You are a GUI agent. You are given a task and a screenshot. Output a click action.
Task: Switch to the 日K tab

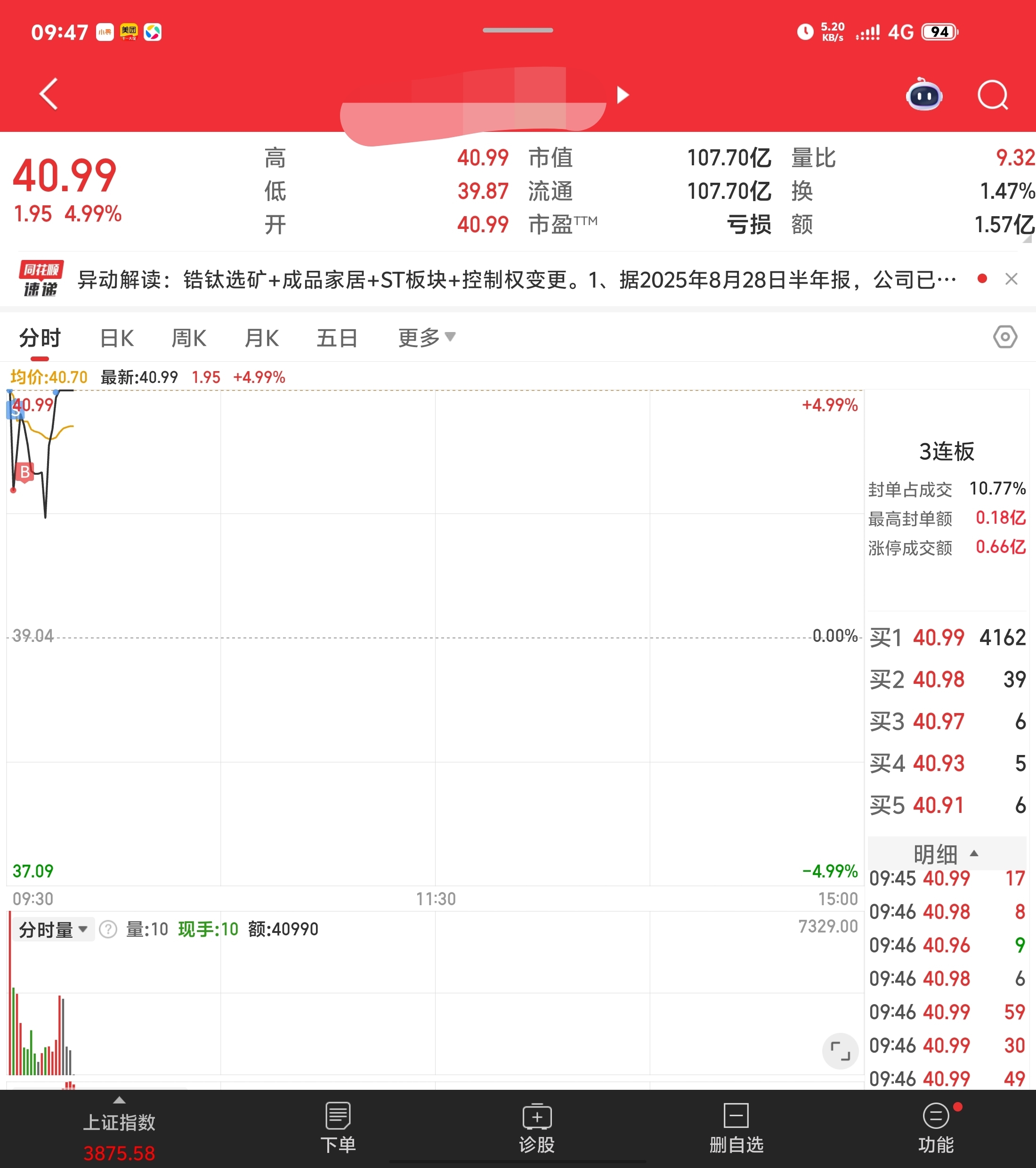(x=117, y=338)
